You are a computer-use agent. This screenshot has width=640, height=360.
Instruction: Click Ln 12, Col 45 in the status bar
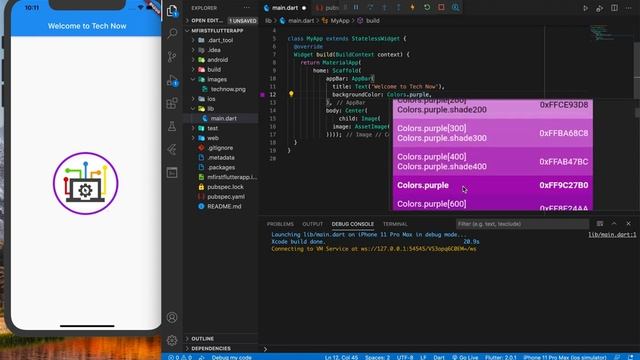click(341, 357)
